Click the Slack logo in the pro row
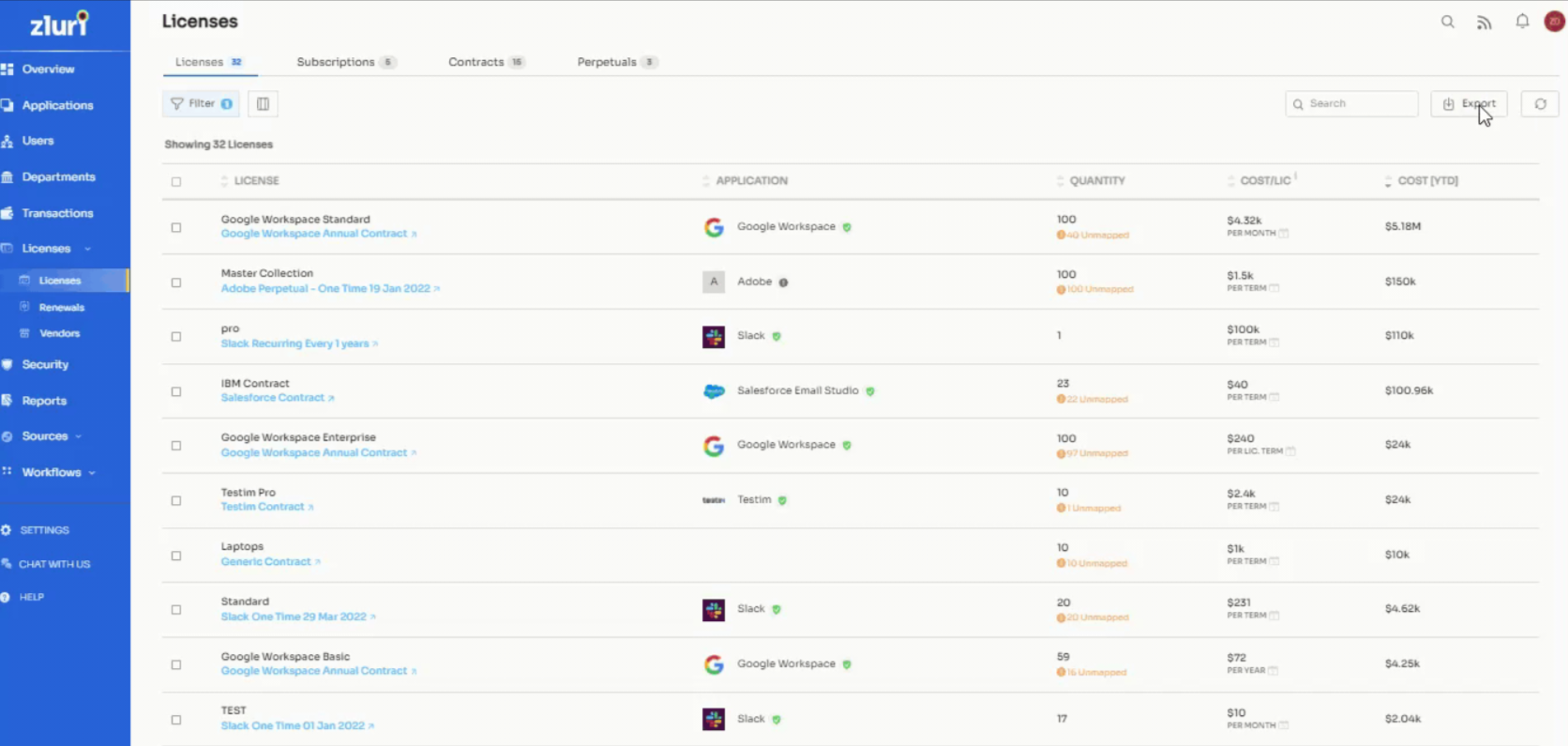The image size is (1568, 746). coord(714,337)
